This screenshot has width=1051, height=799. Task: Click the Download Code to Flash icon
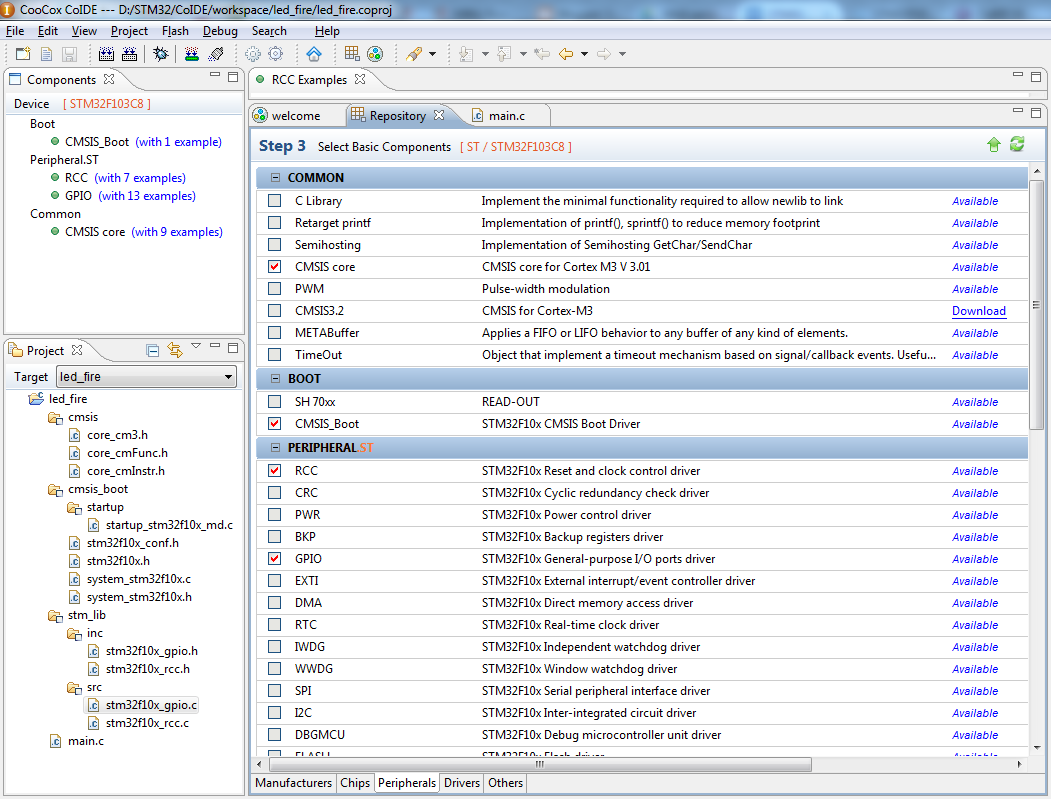pyautogui.click(x=191, y=54)
